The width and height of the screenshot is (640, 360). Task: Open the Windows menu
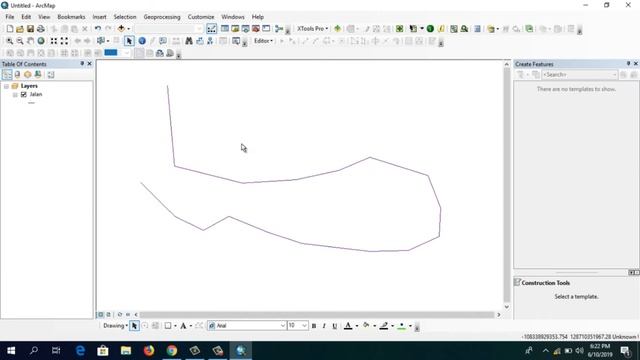[233, 17]
